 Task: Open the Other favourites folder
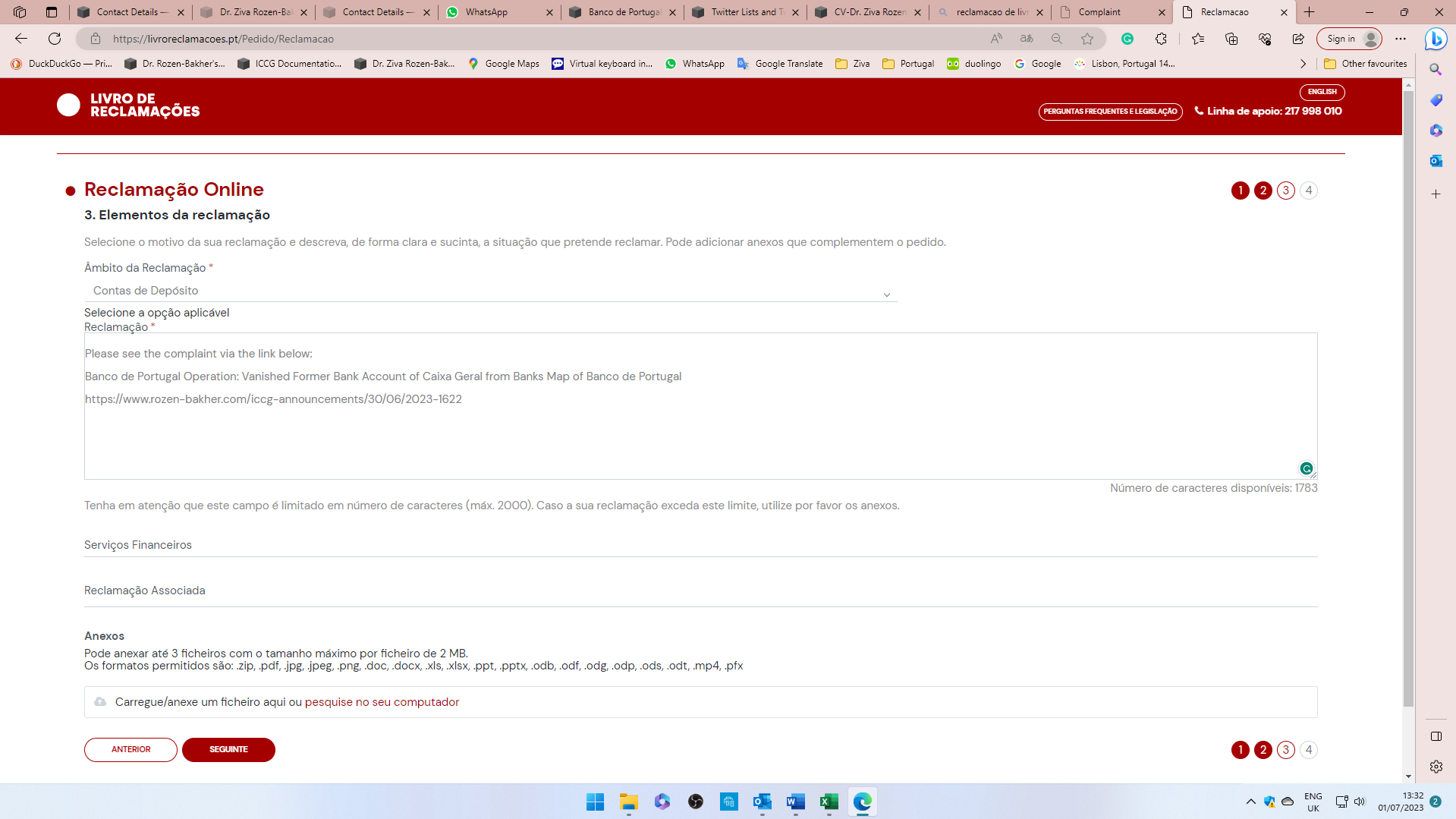(x=1365, y=64)
